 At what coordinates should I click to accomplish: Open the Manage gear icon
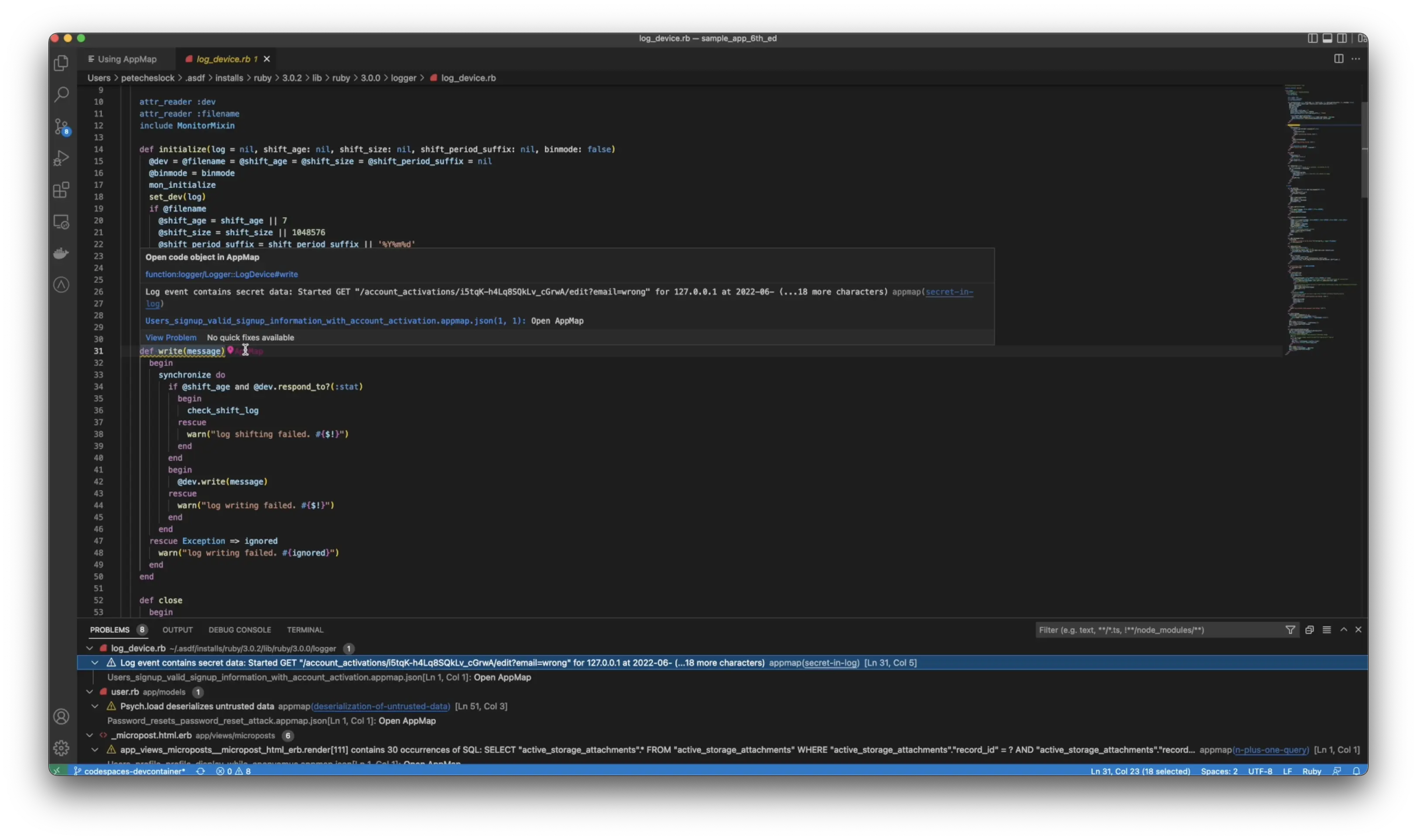(x=61, y=748)
